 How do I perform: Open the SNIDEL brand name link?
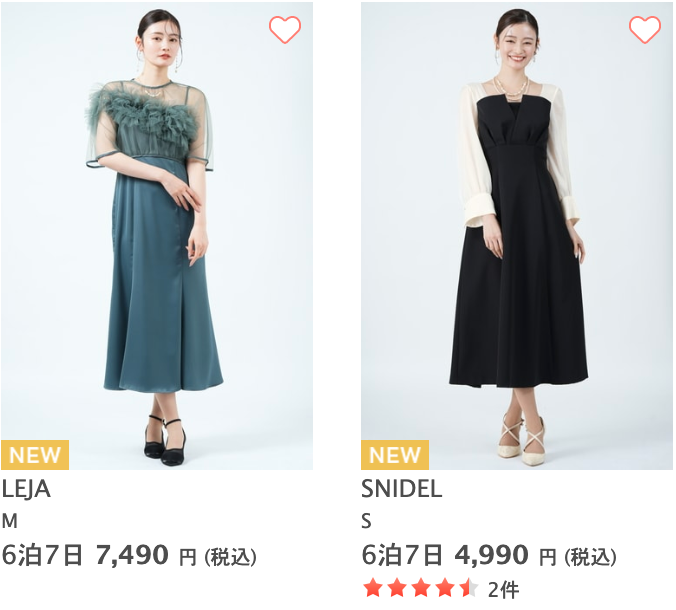(402, 489)
